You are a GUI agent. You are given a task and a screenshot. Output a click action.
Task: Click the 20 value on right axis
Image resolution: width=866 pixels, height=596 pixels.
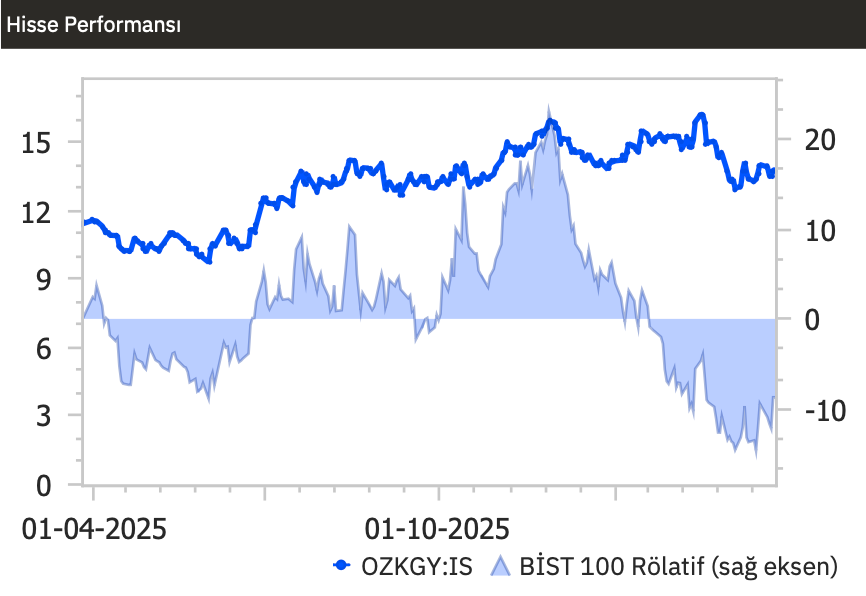[818, 140]
